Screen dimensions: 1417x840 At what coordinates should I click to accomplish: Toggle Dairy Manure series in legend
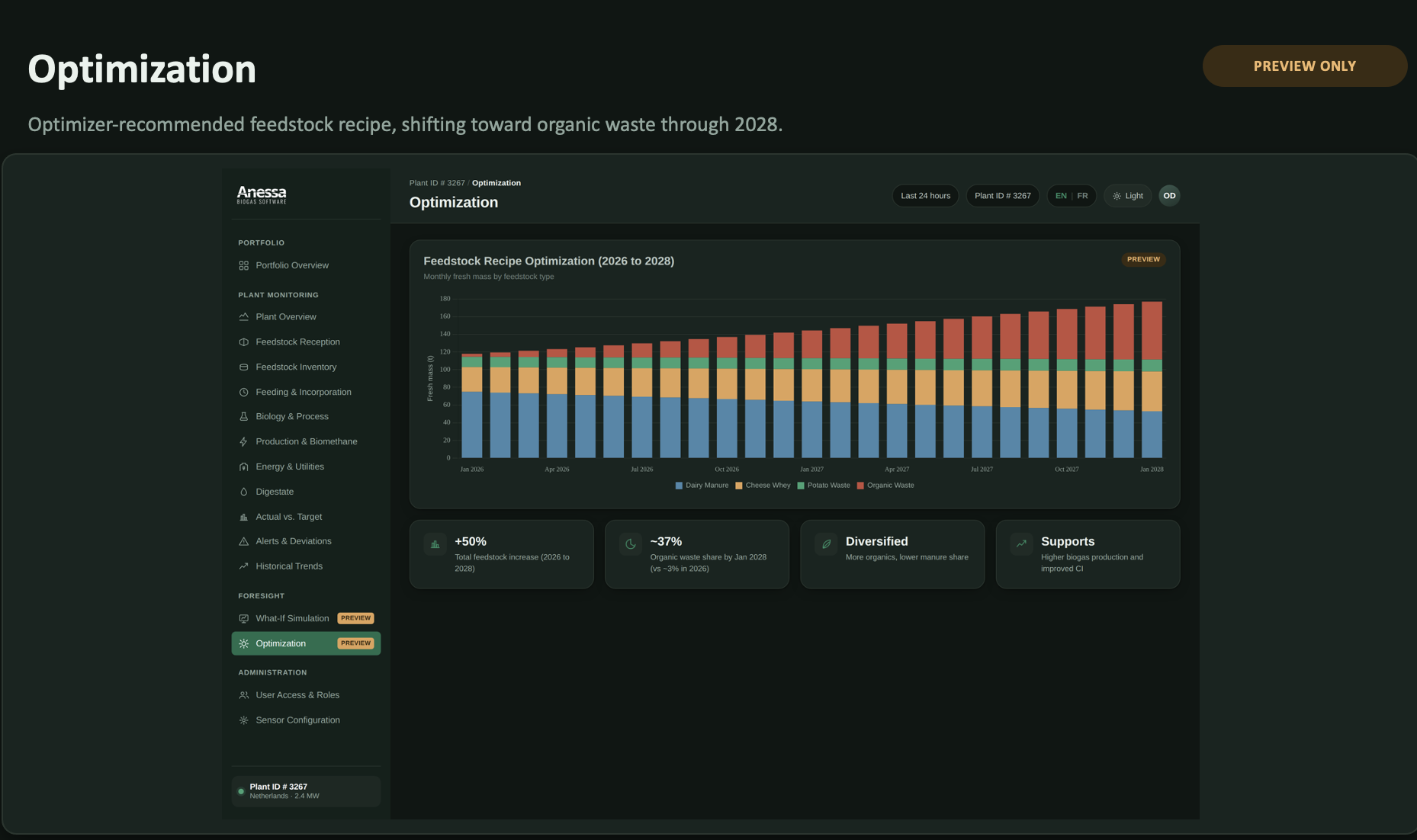(702, 486)
